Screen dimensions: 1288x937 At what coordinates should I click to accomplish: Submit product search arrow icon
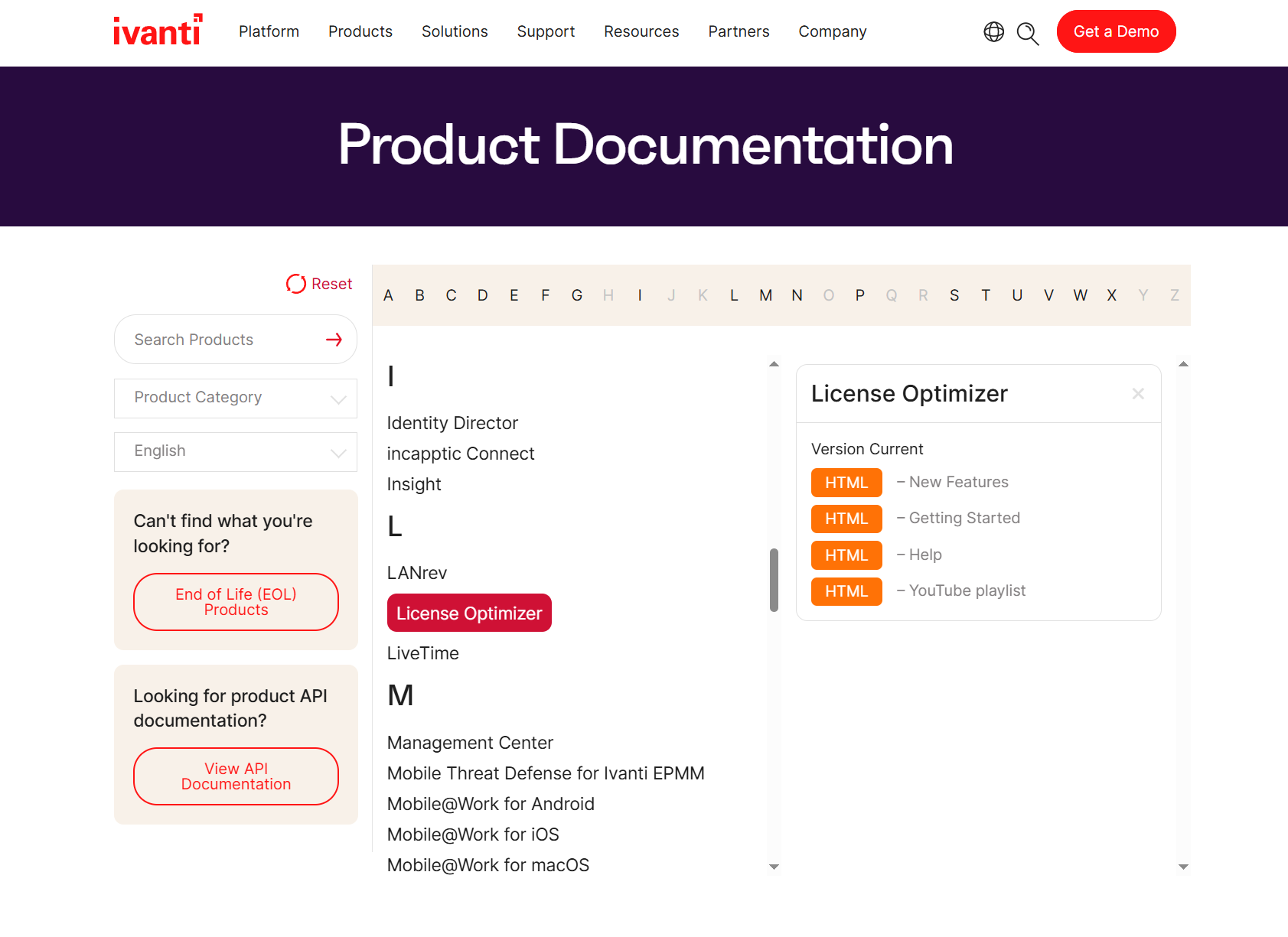coord(334,340)
